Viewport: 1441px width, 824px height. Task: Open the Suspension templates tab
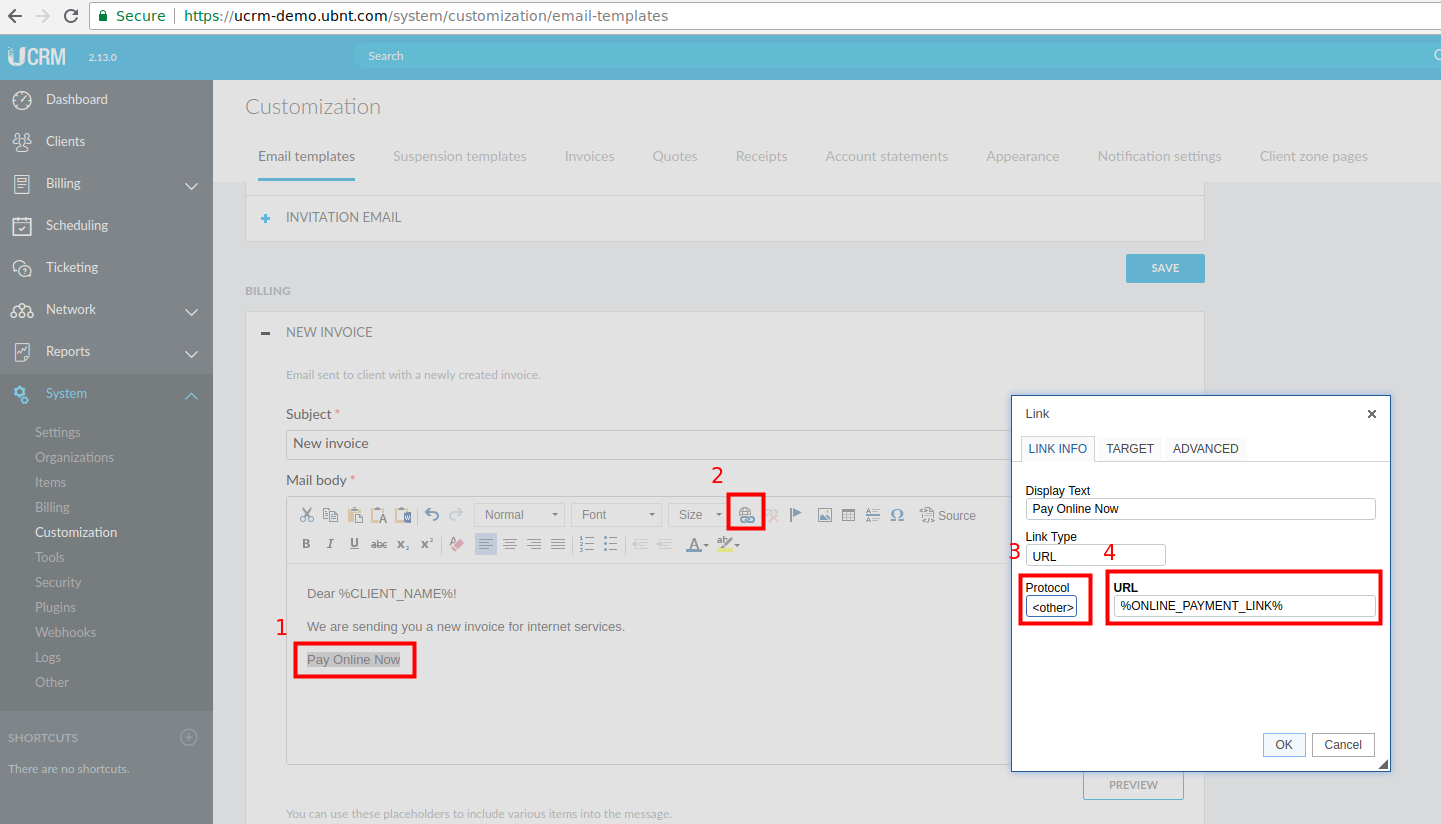click(459, 156)
